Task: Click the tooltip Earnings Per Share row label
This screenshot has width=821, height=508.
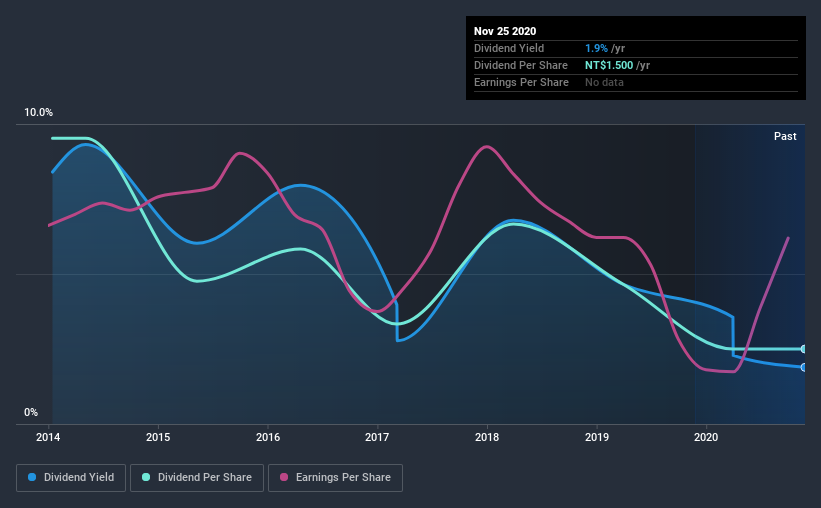Action: tap(521, 82)
